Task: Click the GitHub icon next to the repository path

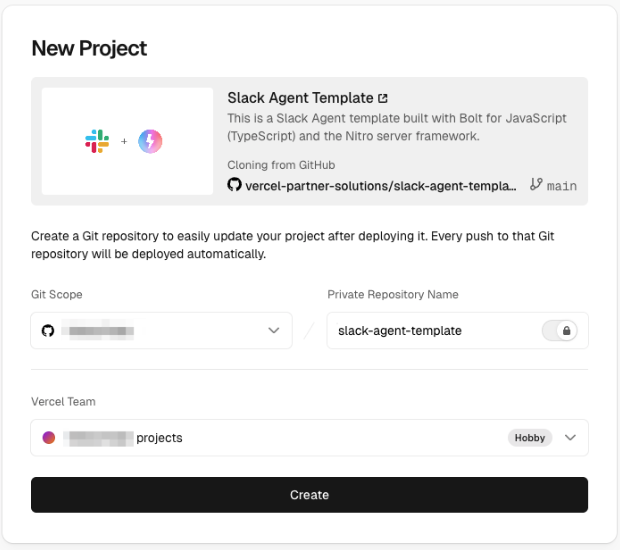Action: (235, 185)
